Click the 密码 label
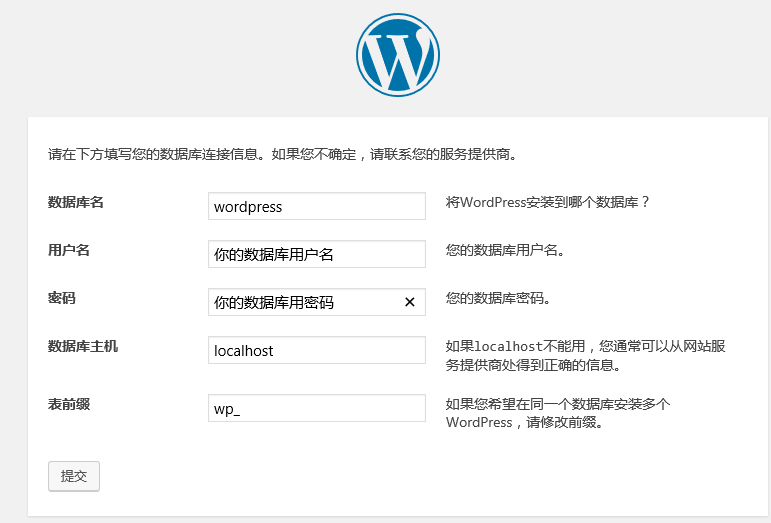The height and width of the screenshot is (523, 771). point(61,298)
